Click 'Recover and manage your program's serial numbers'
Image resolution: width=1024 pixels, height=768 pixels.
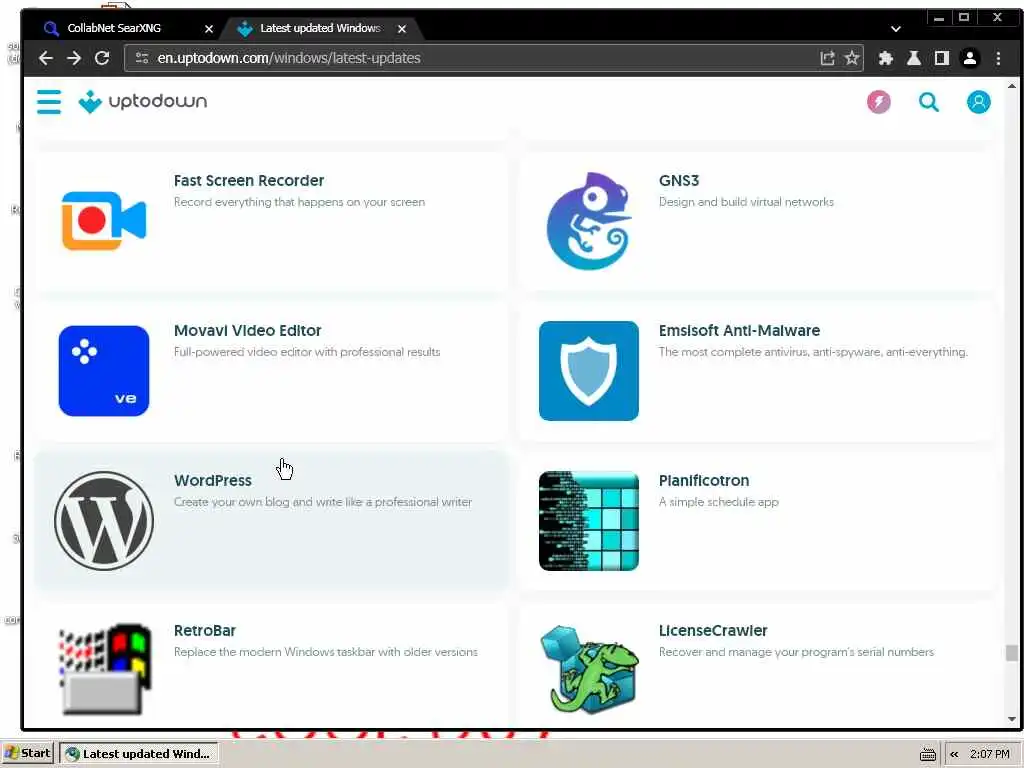796,652
